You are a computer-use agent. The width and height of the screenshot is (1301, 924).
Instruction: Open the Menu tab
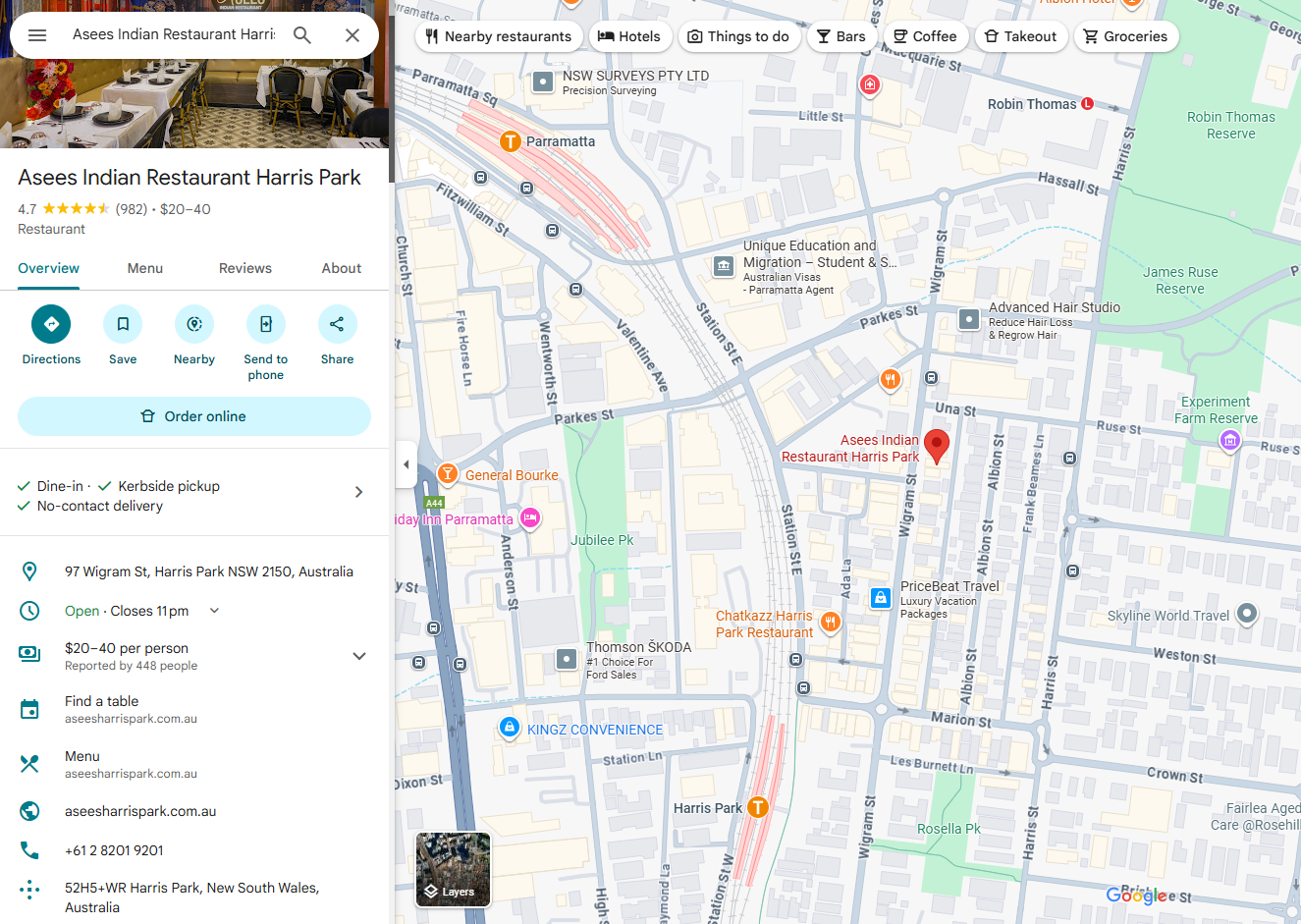145,268
